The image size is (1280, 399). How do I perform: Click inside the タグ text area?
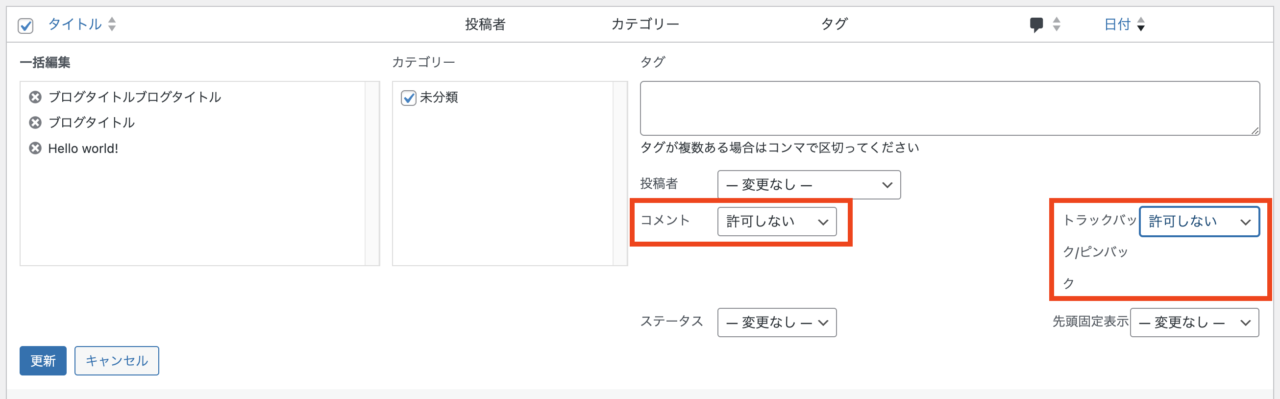tap(949, 108)
